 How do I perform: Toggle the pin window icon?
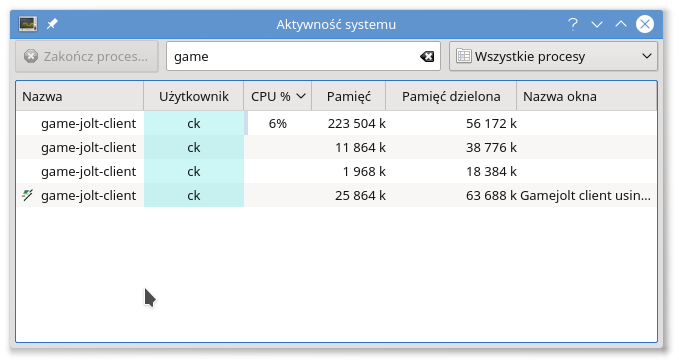coord(52,24)
